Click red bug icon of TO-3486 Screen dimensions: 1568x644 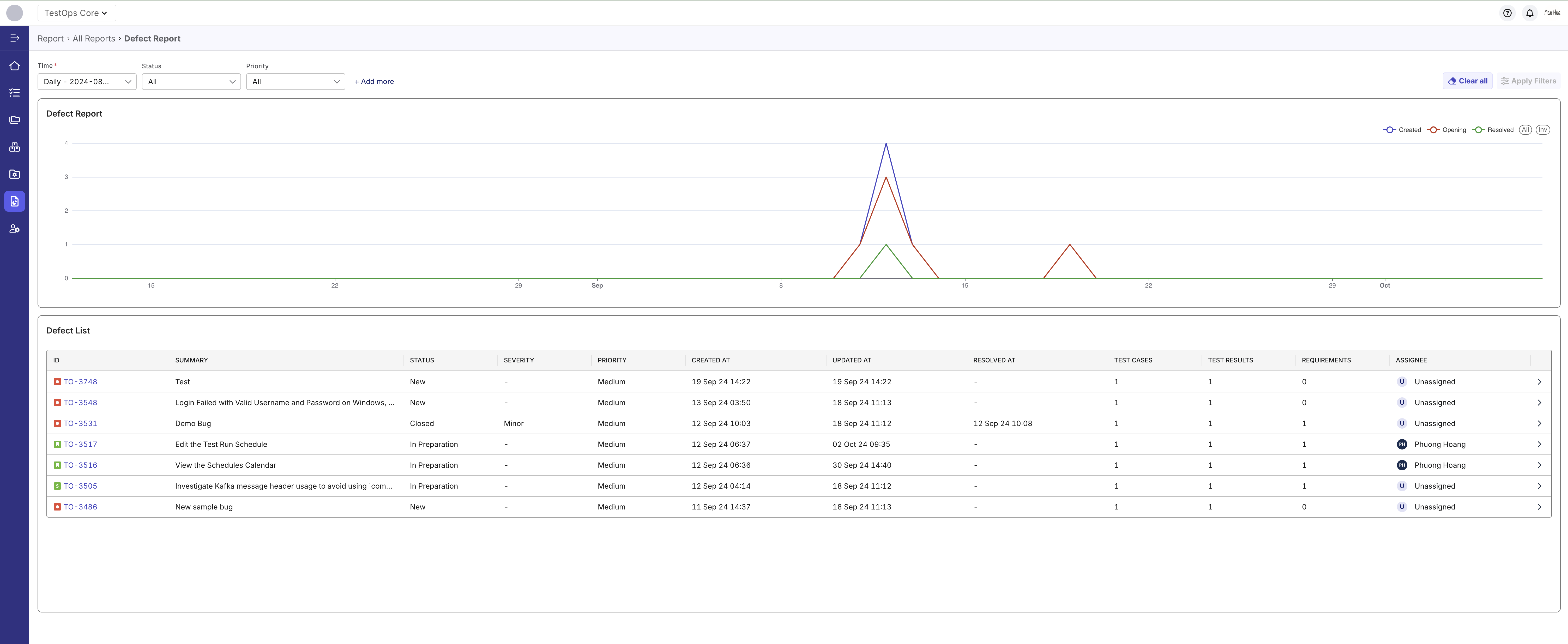57,507
